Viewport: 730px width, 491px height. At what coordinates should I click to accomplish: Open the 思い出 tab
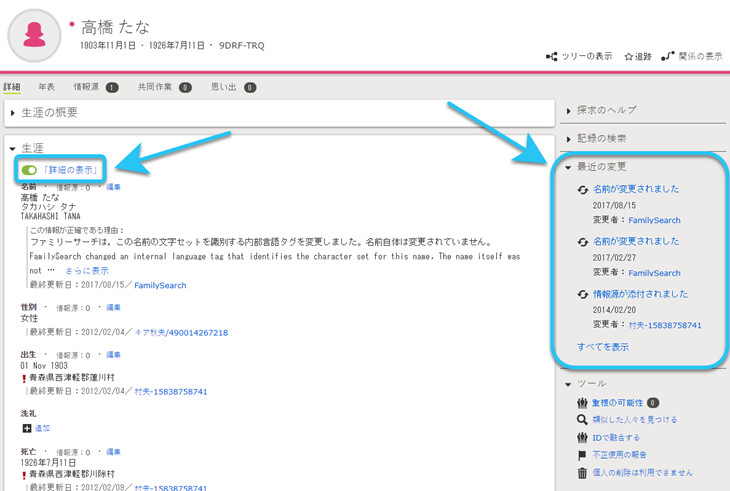(x=233, y=87)
